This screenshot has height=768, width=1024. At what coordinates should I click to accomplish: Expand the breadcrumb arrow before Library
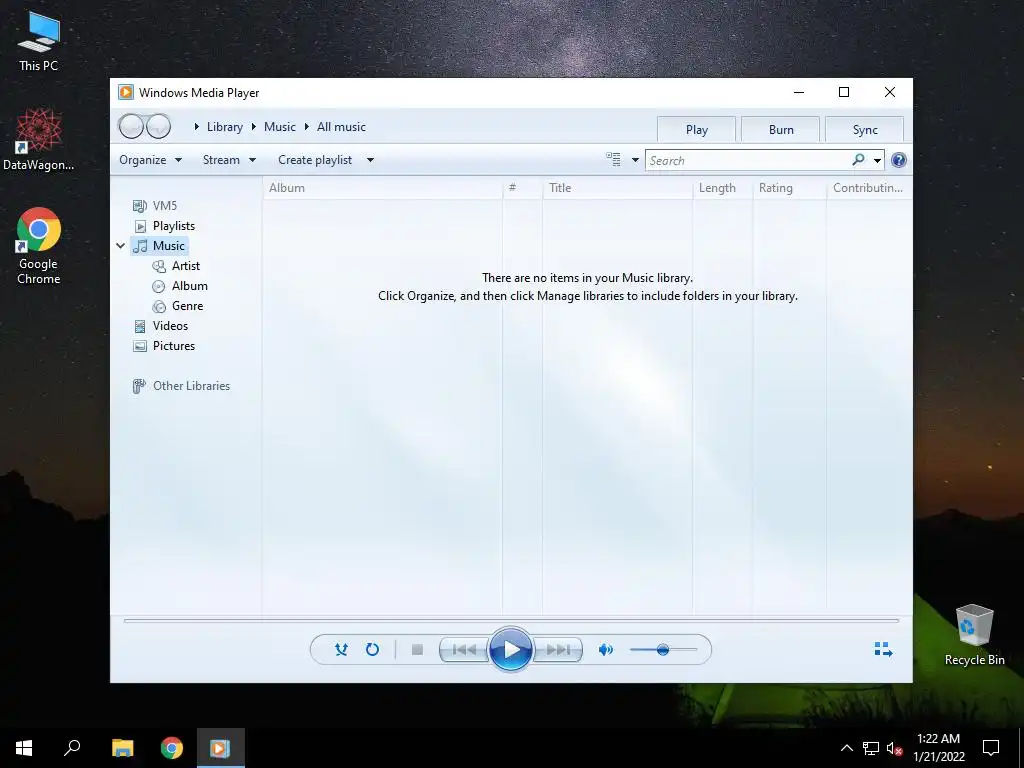197,127
